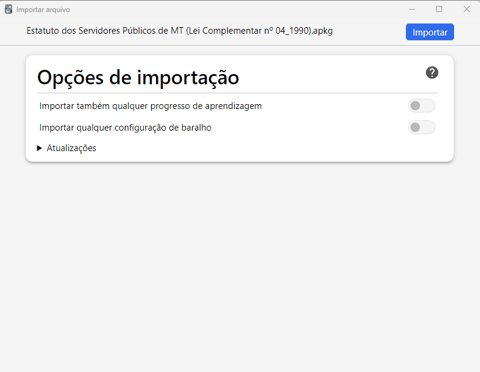480x372 pixels.
Task: Enable importing learning progress switch
Action: [x=422, y=106]
